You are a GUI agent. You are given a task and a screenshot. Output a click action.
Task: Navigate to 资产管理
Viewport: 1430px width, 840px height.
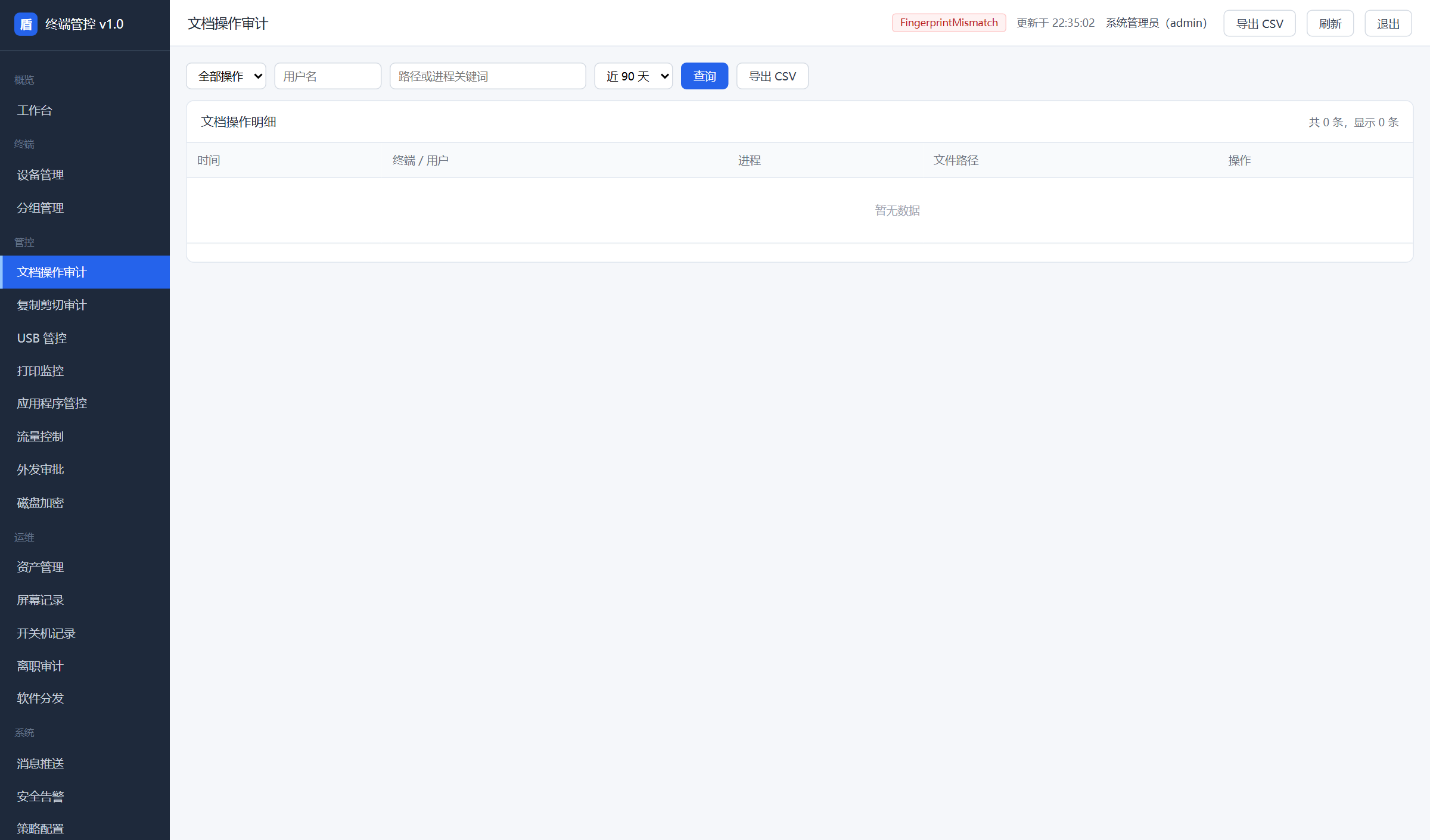pyautogui.click(x=85, y=567)
